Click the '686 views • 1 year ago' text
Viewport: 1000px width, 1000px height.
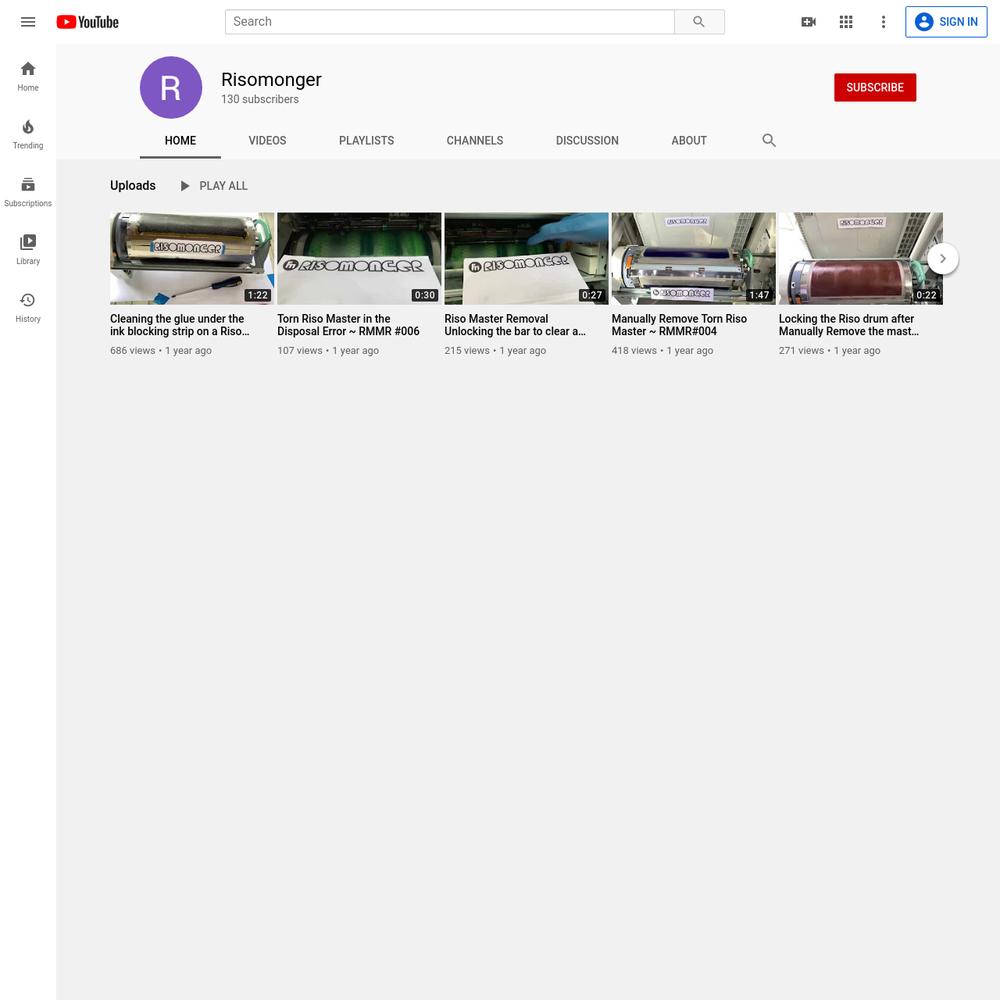coord(161,351)
